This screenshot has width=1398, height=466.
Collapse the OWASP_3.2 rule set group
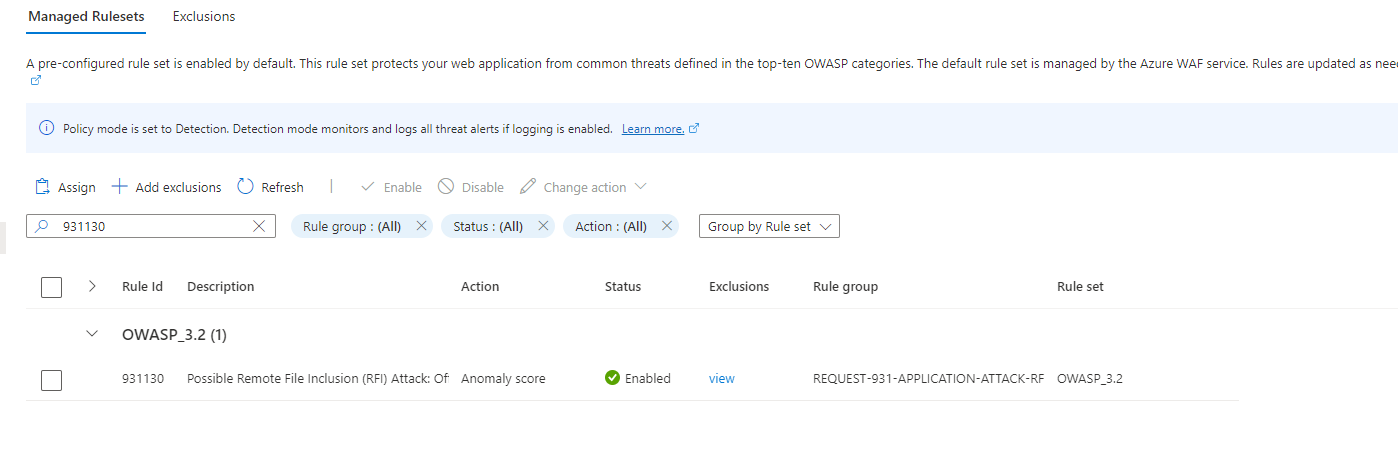point(93,334)
